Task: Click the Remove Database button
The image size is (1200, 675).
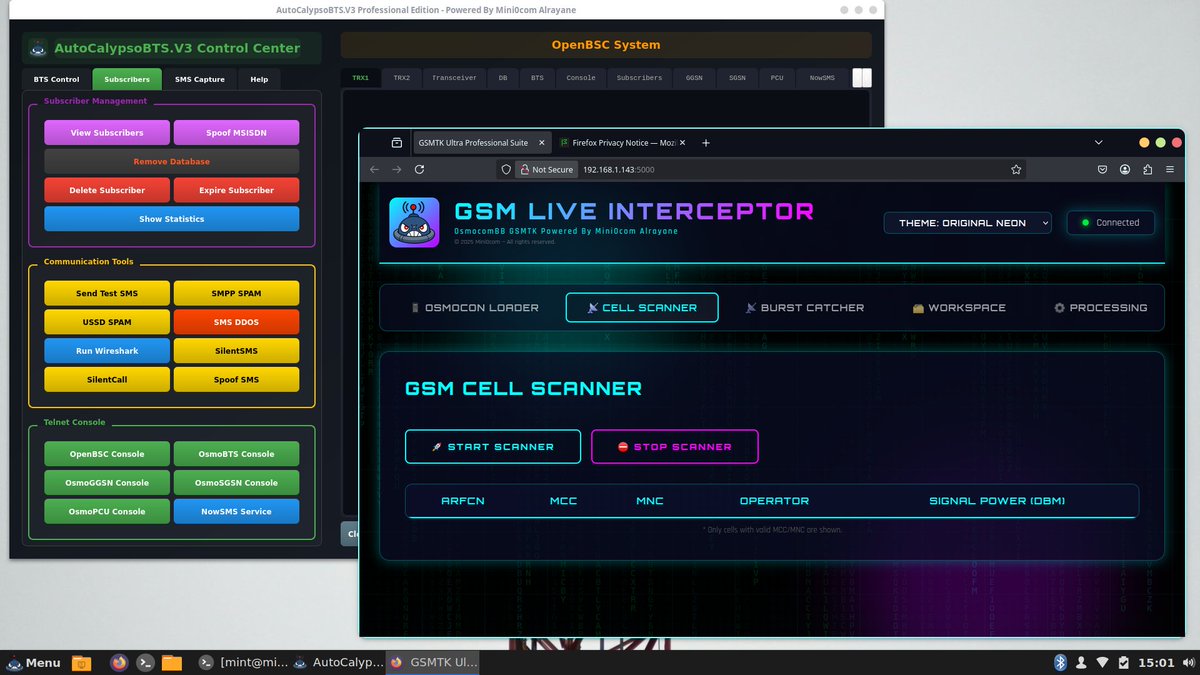Action: 172,161
